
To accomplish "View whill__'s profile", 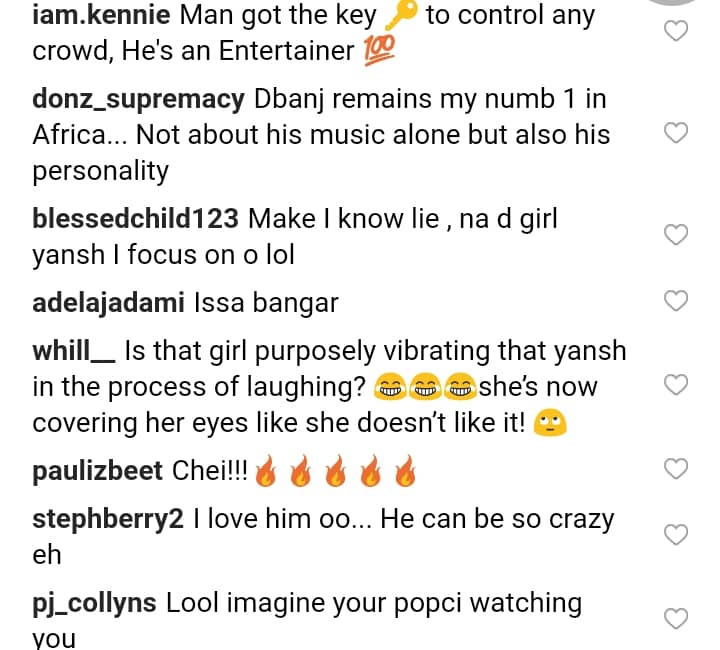I will [75, 351].
